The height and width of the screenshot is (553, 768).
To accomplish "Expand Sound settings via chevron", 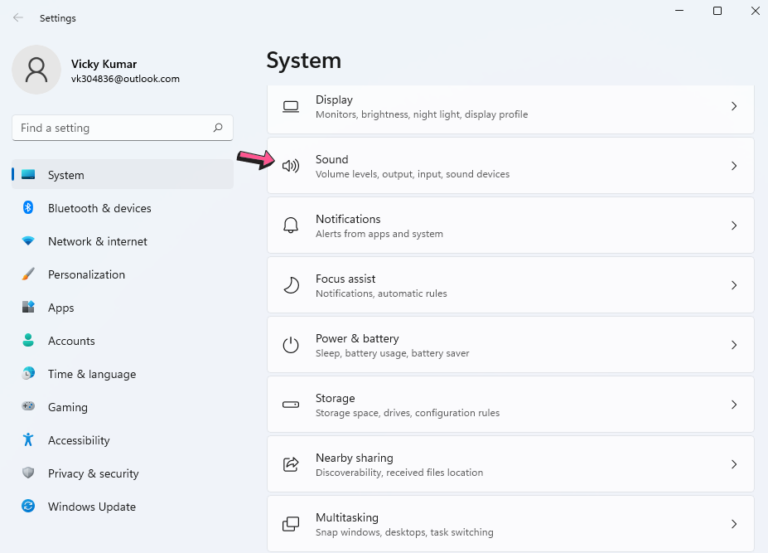I will click(734, 166).
